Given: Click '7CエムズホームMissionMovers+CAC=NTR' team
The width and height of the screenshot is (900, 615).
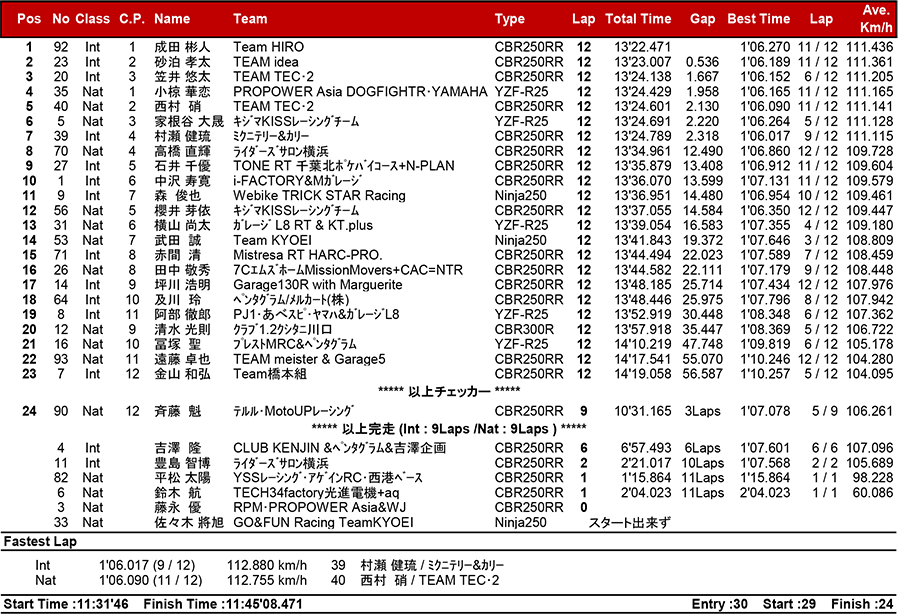Looking at the screenshot, I should pos(348,270).
